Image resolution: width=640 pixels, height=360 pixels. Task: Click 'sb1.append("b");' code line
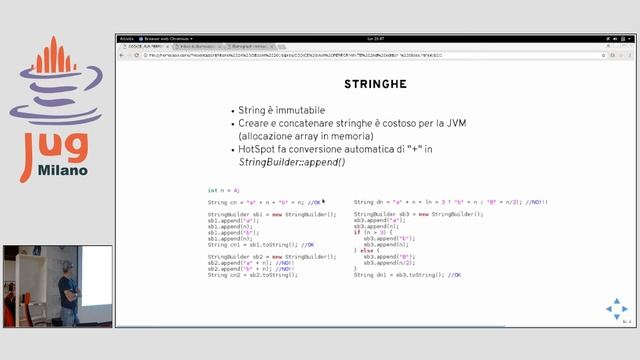click(x=233, y=233)
